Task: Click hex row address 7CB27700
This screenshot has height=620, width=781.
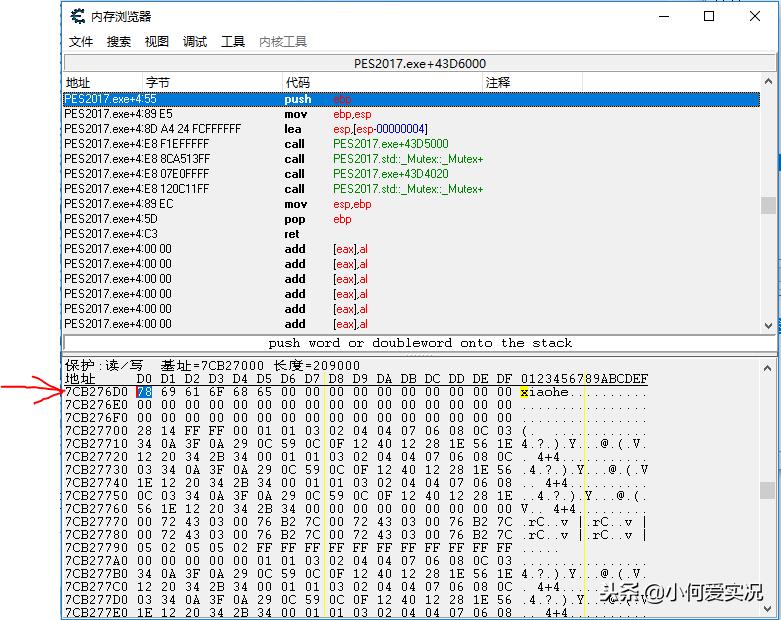Action: click(x=96, y=429)
